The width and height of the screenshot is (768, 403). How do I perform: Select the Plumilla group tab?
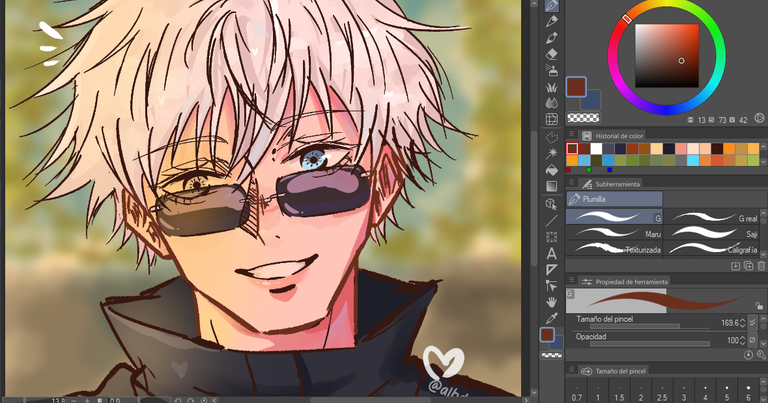614,199
